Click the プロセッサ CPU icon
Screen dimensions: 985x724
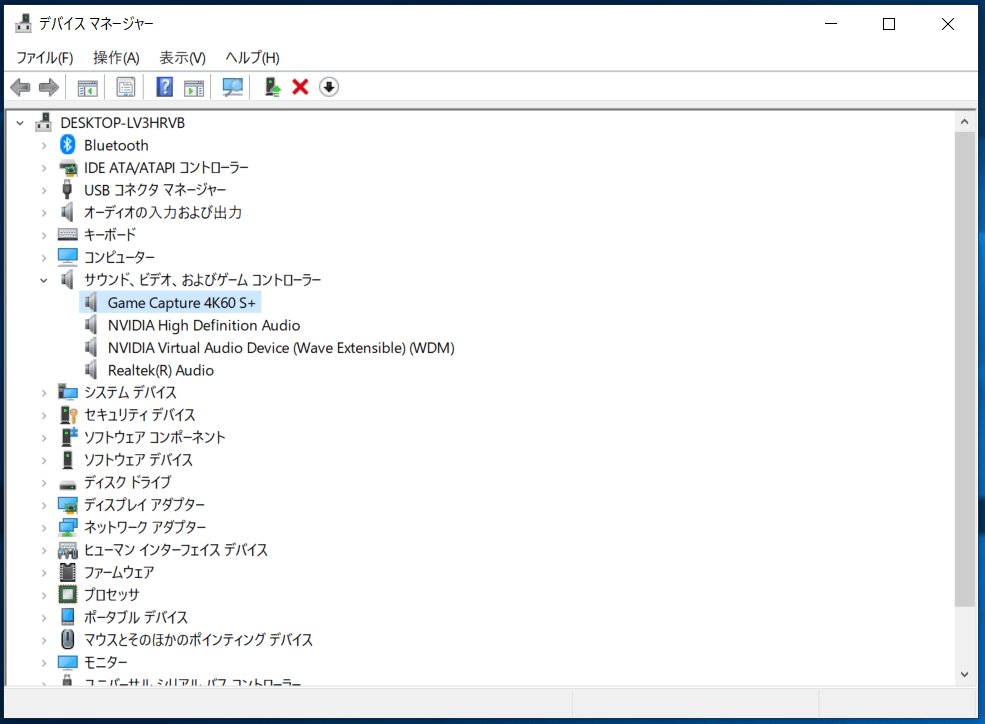(67, 595)
